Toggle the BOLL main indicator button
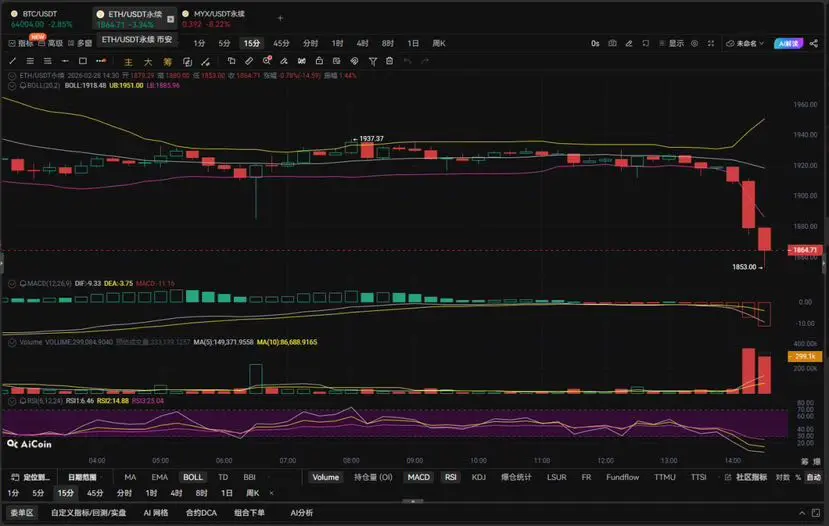 click(x=193, y=477)
